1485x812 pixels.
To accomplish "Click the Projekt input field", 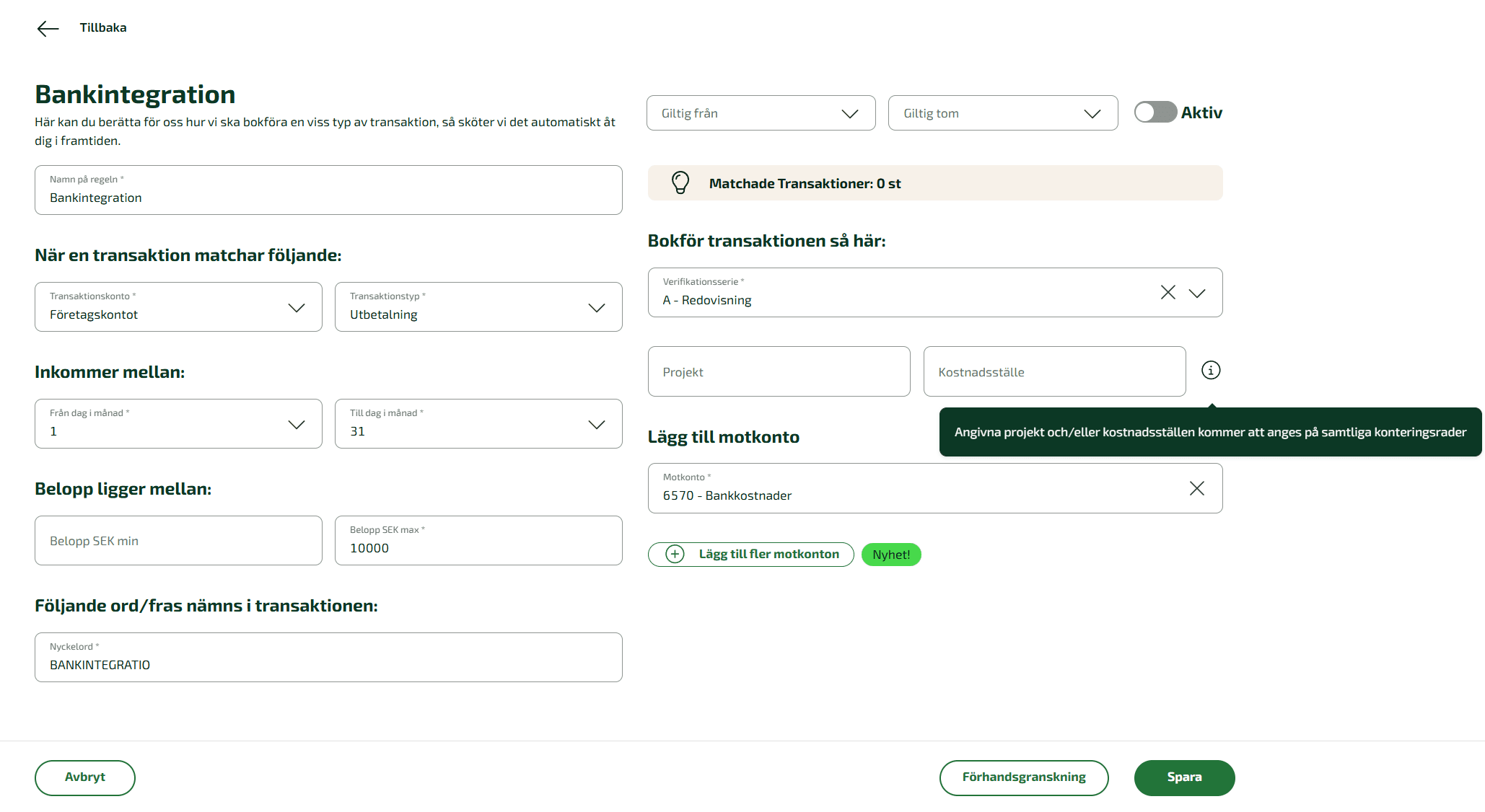I will coord(779,371).
